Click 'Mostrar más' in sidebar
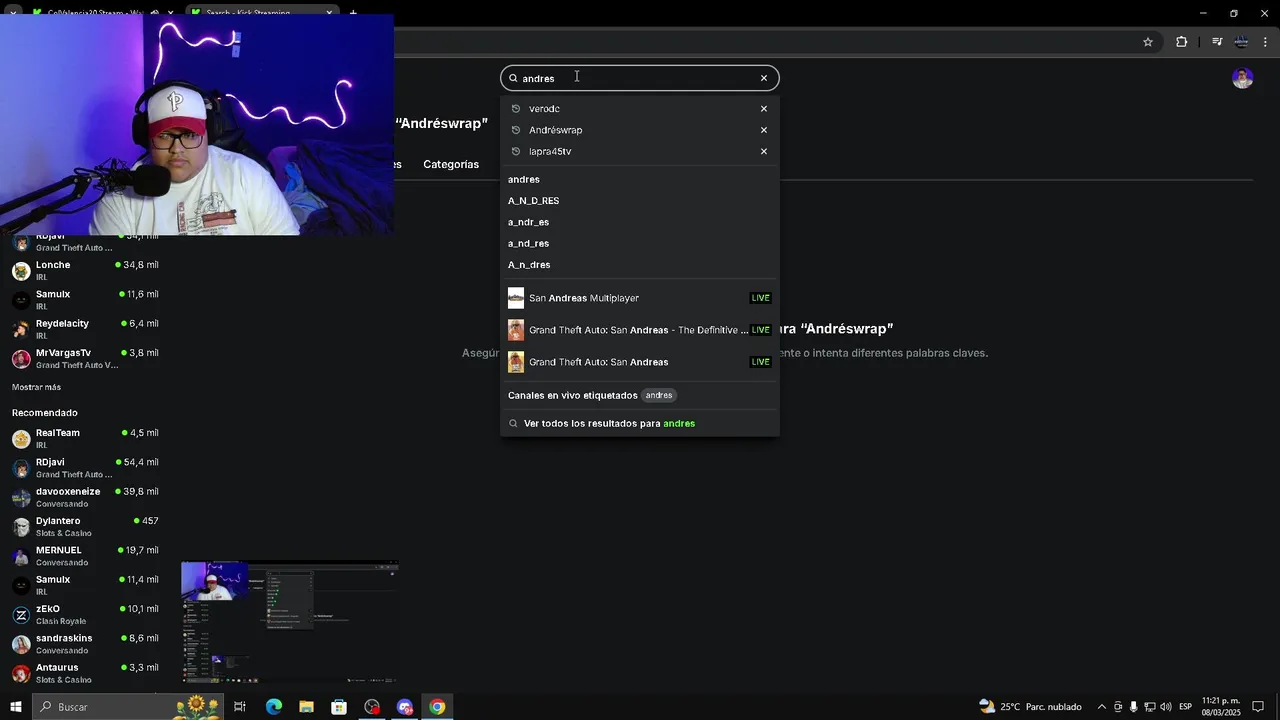The image size is (1280, 720). coord(36,387)
